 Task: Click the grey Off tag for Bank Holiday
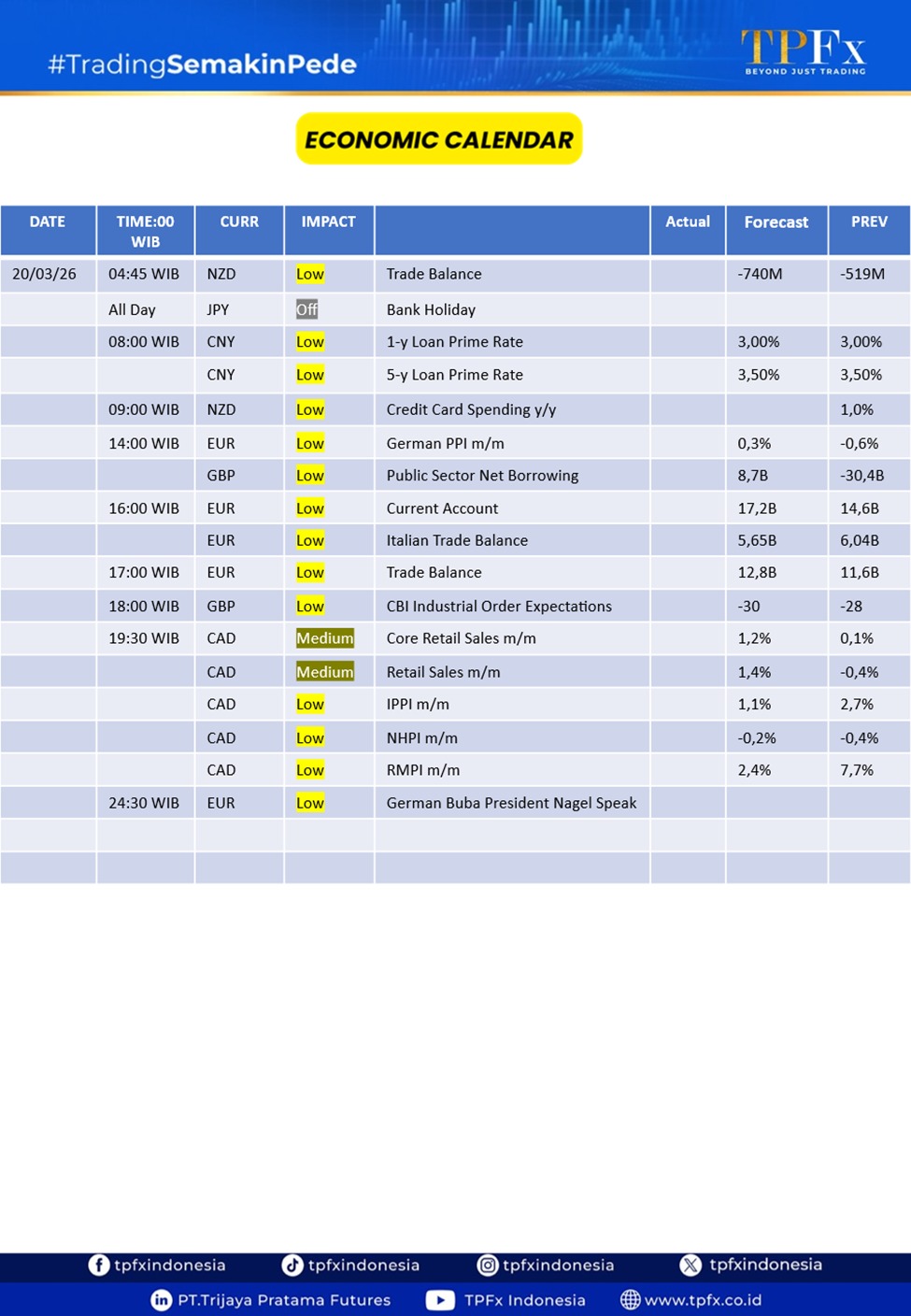pyautogui.click(x=306, y=309)
